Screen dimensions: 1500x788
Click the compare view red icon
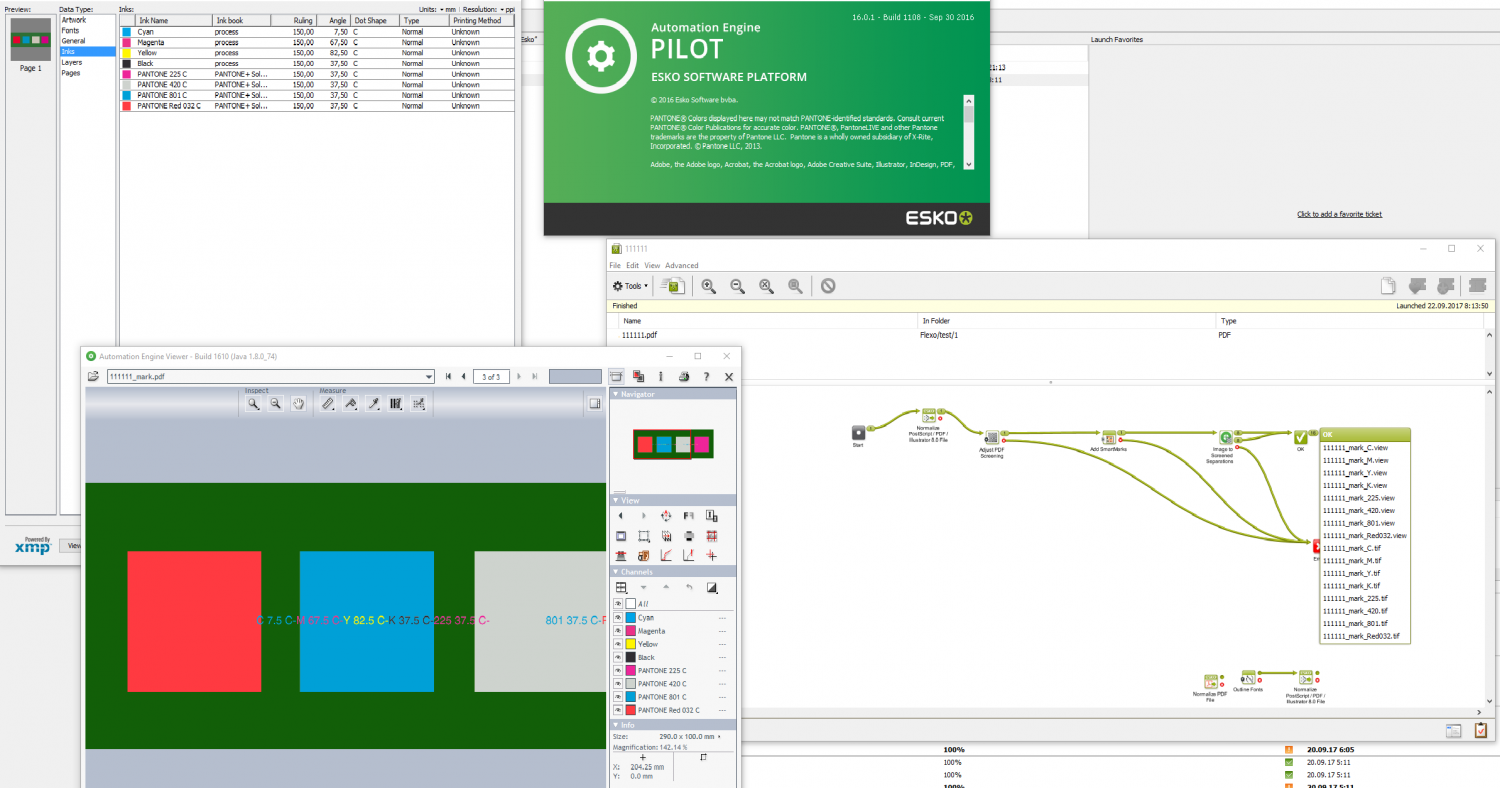coord(638,377)
